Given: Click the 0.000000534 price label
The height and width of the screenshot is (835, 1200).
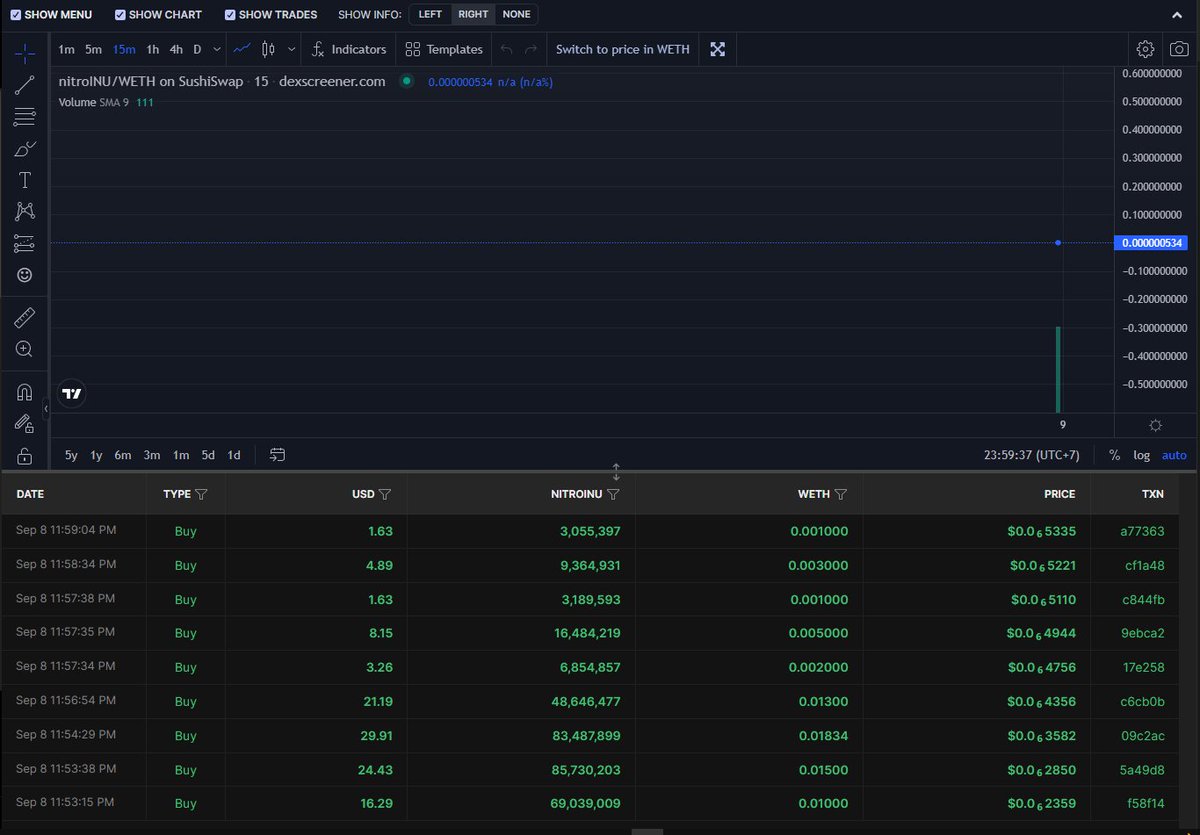Looking at the screenshot, I should click(1151, 243).
